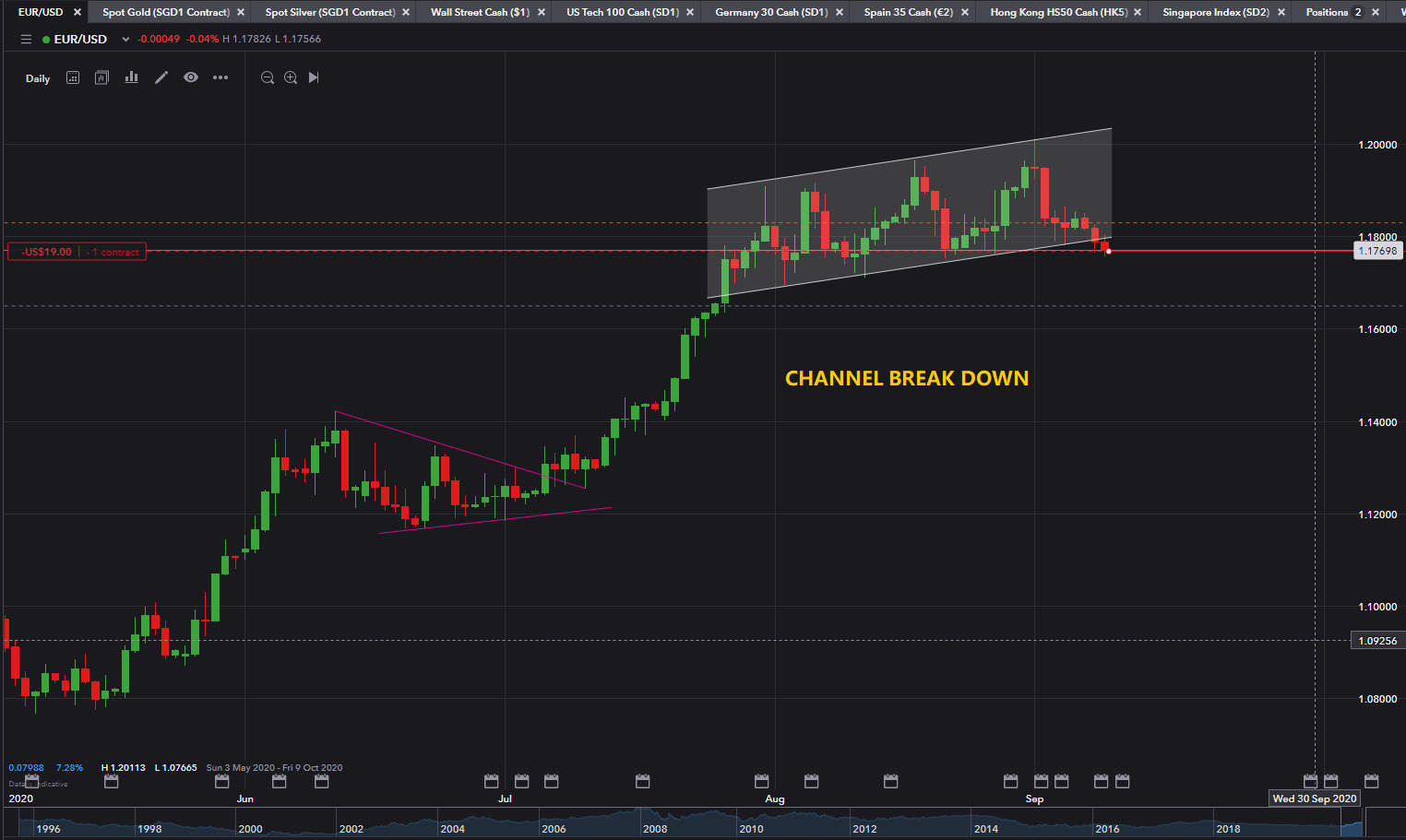Open the three-dot more options menu
The height and width of the screenshot is (840, 1406).
pos(220,77)
